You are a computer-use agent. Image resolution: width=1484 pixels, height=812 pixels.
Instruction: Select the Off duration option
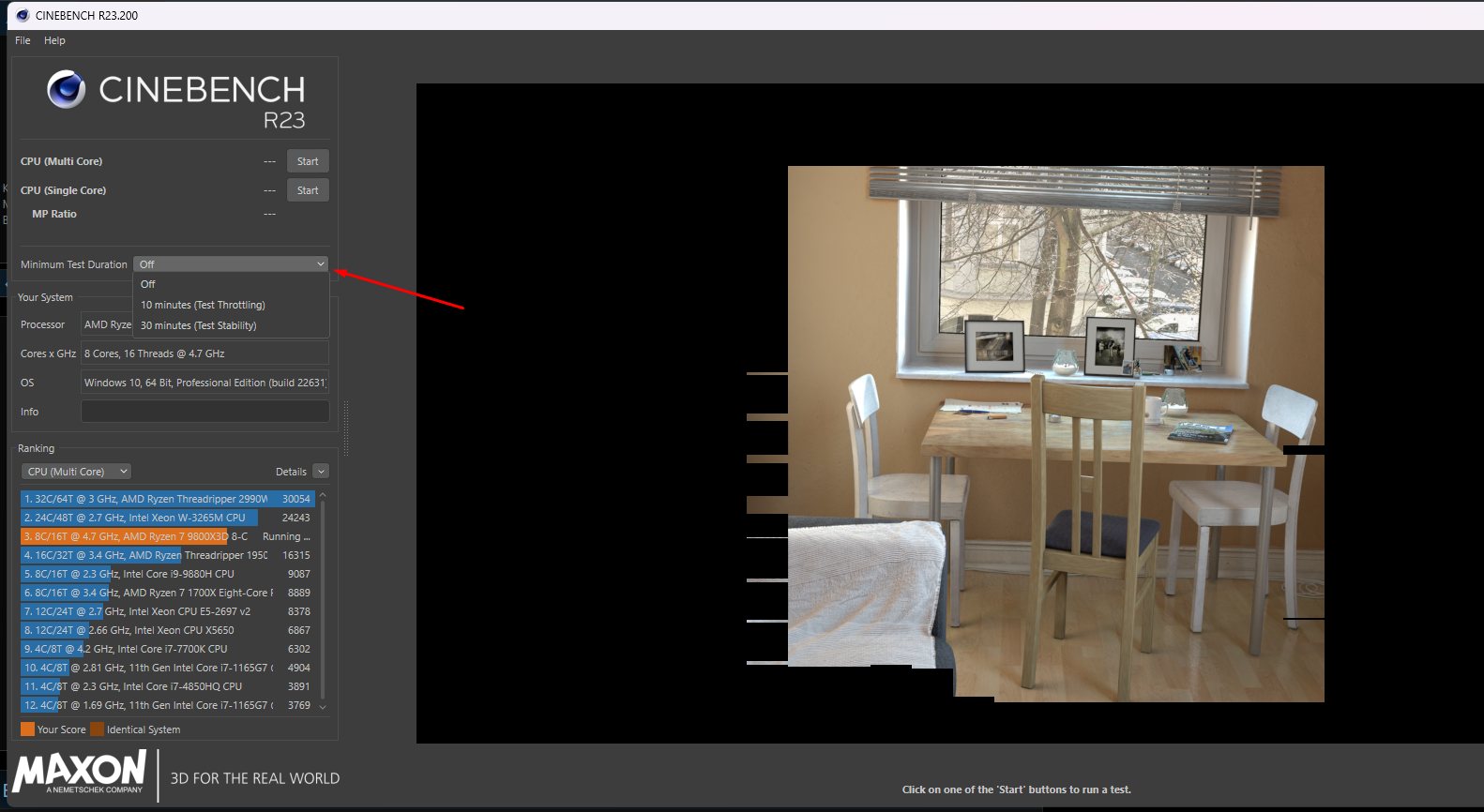231,284
